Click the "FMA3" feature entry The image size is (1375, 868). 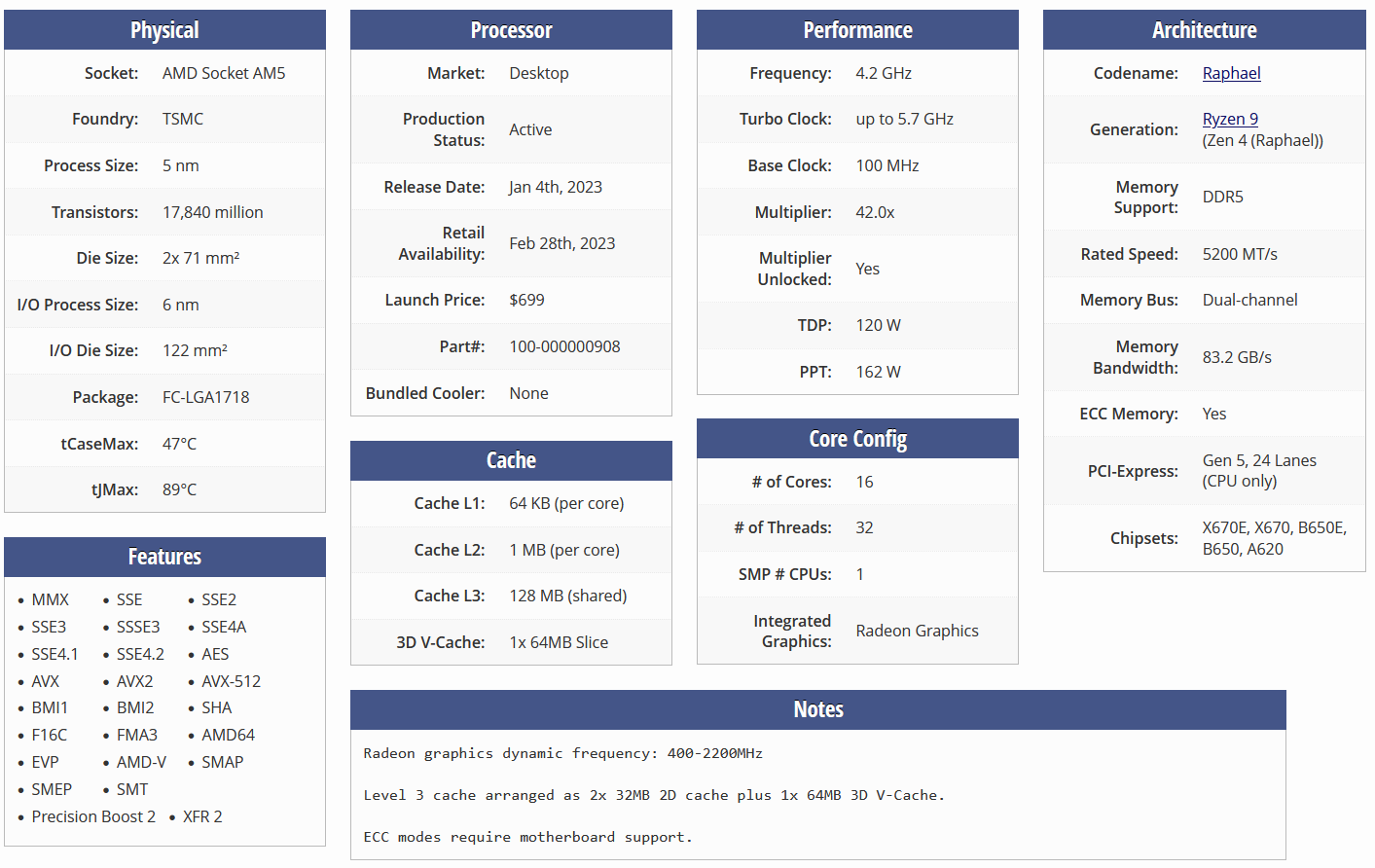(x=137, y=735)
